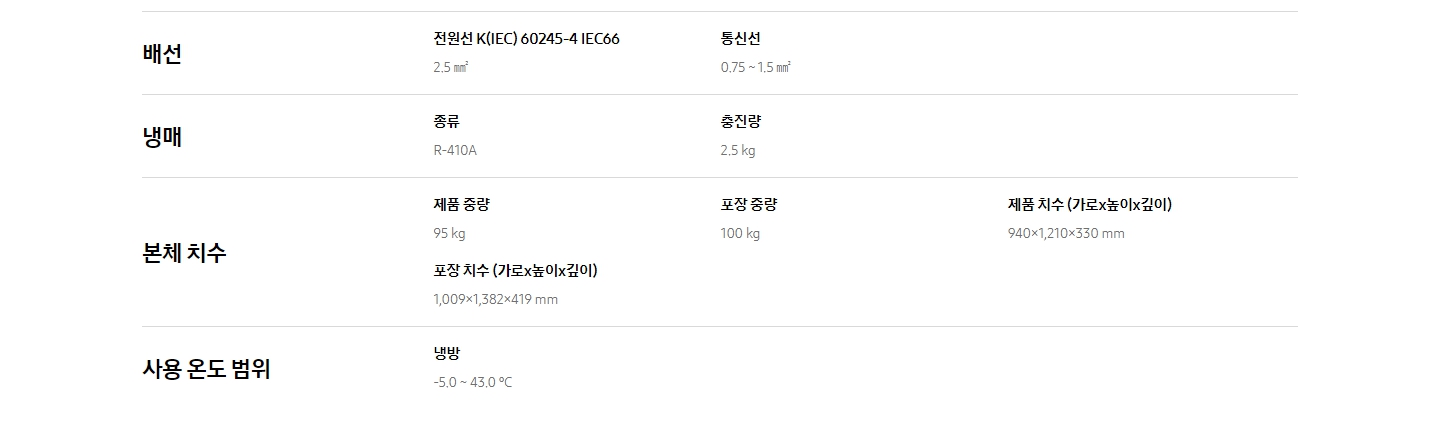This screenshot has width=1440, height=430.
Task: Click the 포장 중량 label
Action: 749,205
